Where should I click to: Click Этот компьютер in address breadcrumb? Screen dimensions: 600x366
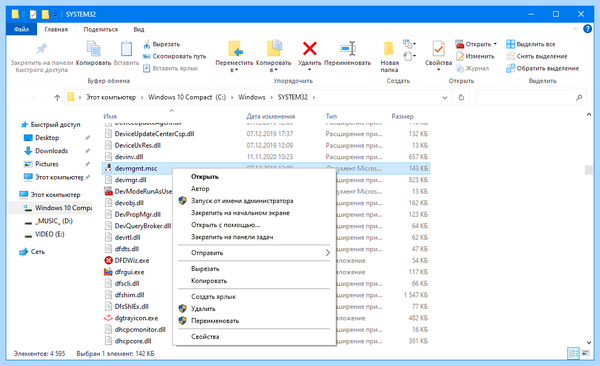(111, 97)
